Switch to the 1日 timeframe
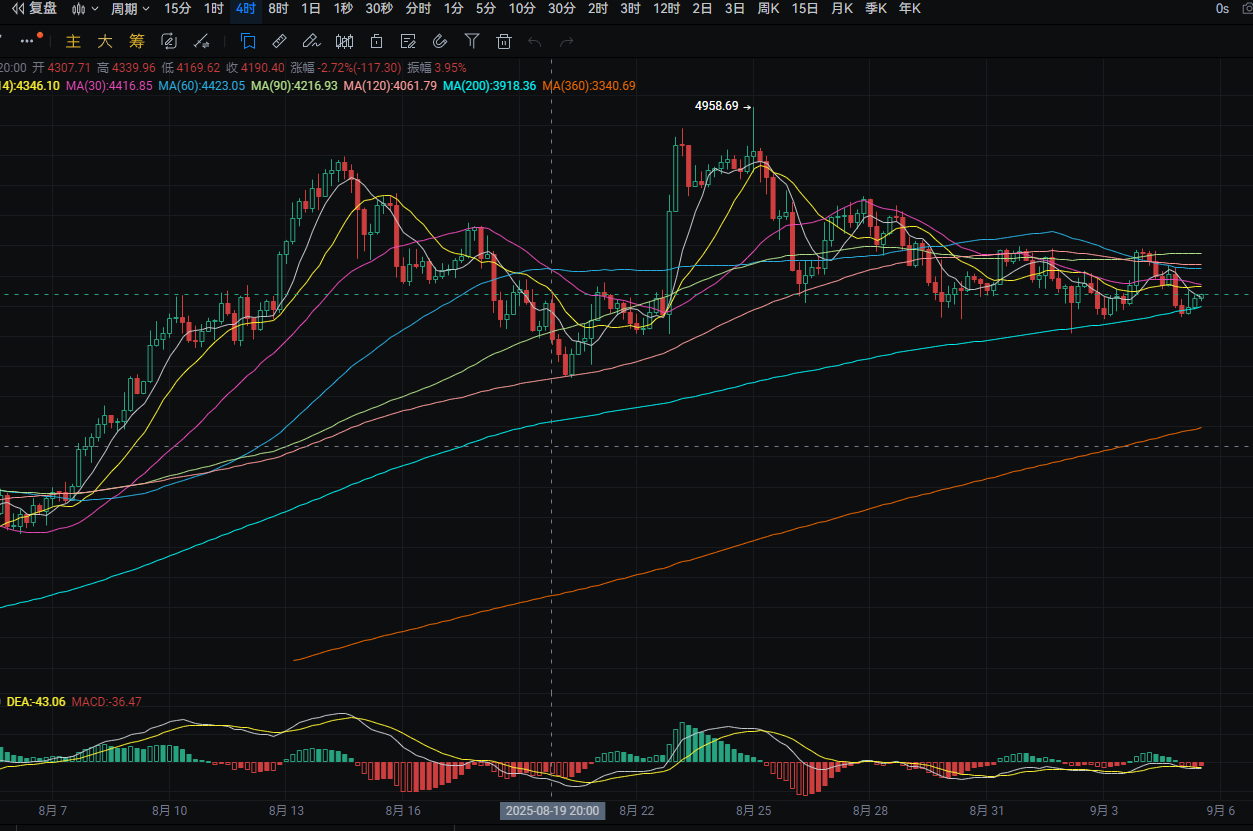Image resolution: width=1253 pixels, height=831 pixels. coord(311,8)
